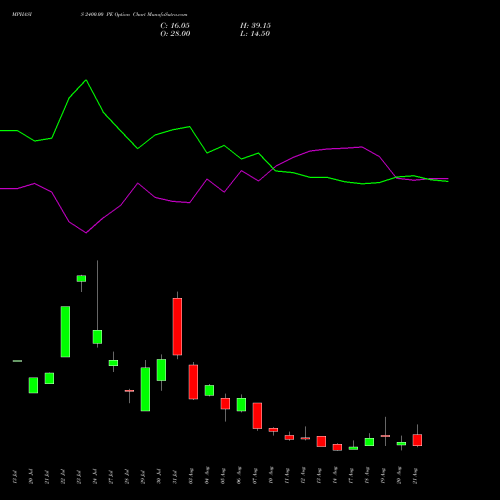Click the '19 Aug' date axis label
This screenshot has height=500, width=500.
tap(383, 476)
